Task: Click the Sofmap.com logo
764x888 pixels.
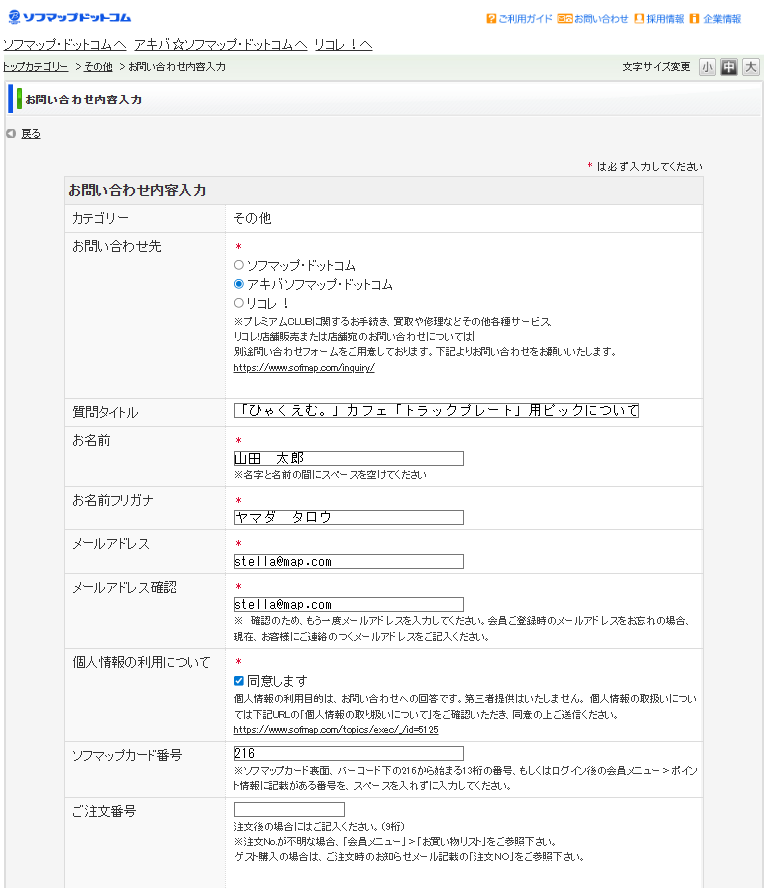Action: pos(70,18)
